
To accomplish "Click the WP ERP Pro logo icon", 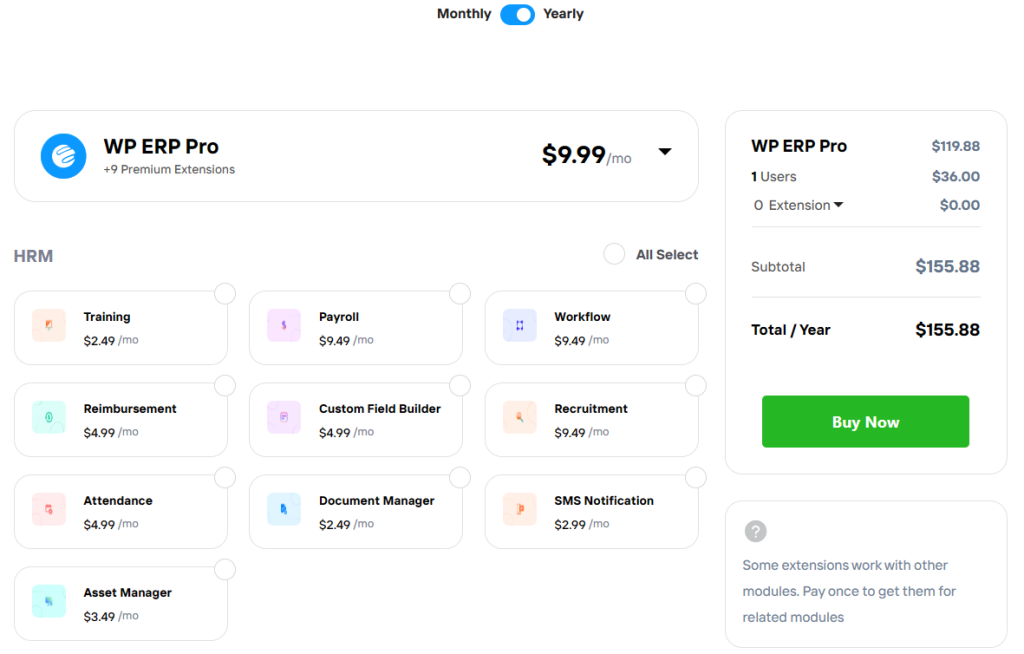I will (x=63, y=156).
